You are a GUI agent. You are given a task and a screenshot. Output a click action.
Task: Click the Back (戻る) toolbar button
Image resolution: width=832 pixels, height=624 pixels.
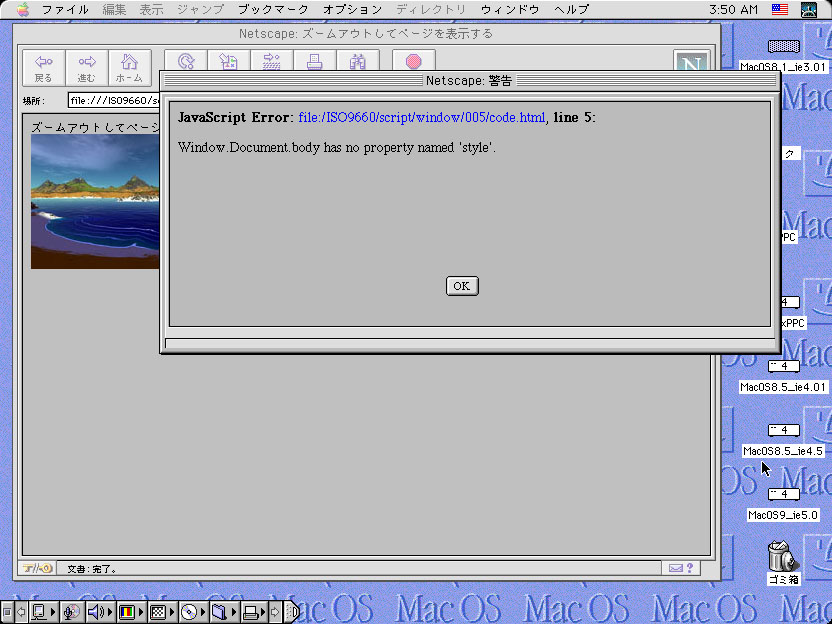point(43,68)
